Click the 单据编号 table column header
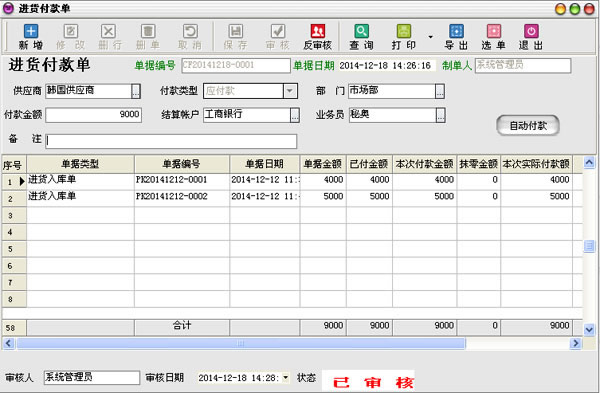Image resolution: width=600 pixels, height=393 pixels. (x=182, y=164)
